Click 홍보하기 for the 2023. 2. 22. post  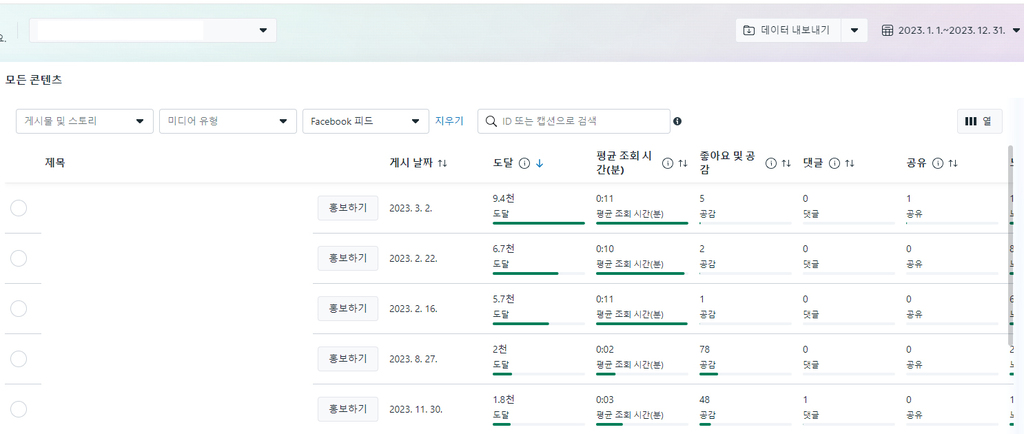pos(348,258)
